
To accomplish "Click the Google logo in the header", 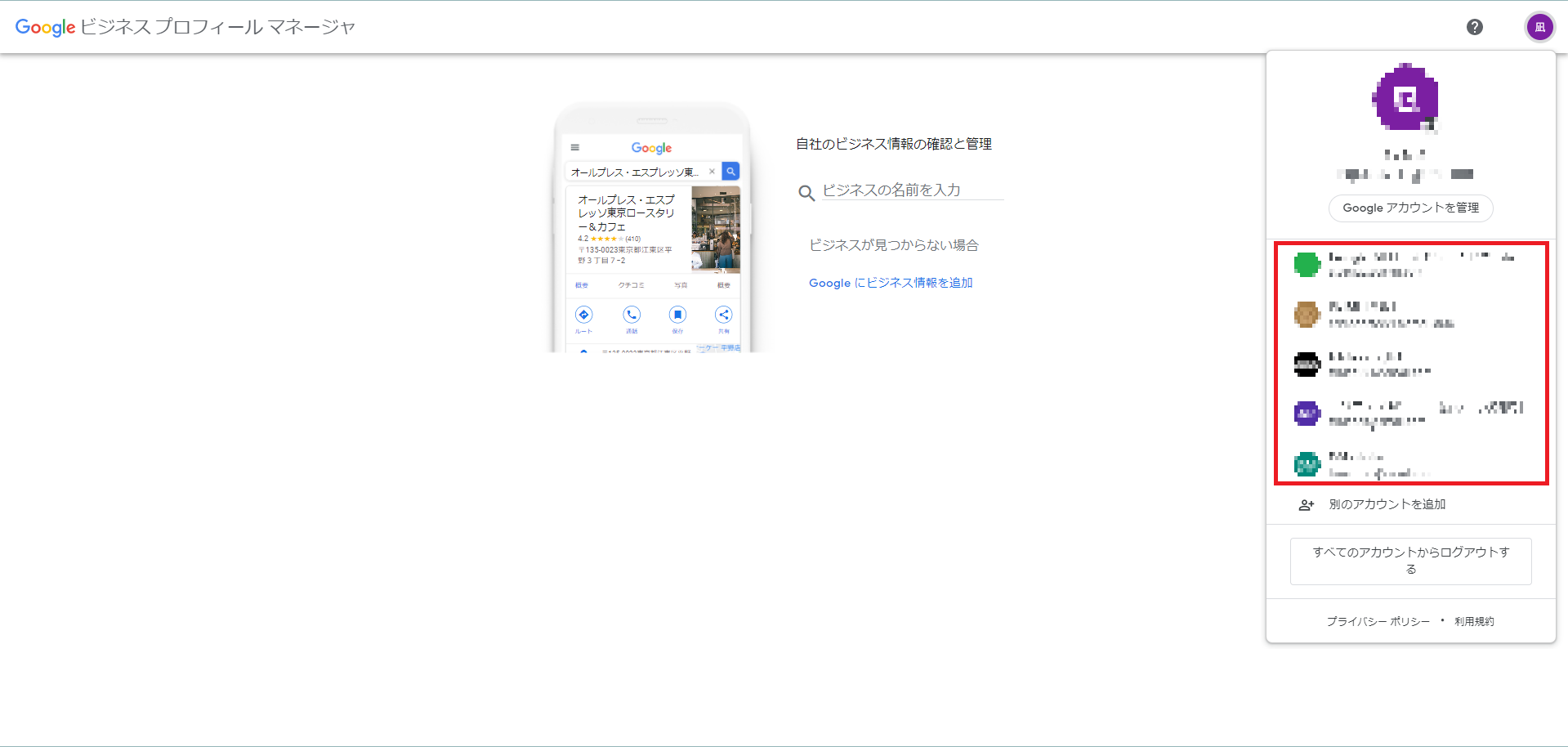I will pos(45,27).
